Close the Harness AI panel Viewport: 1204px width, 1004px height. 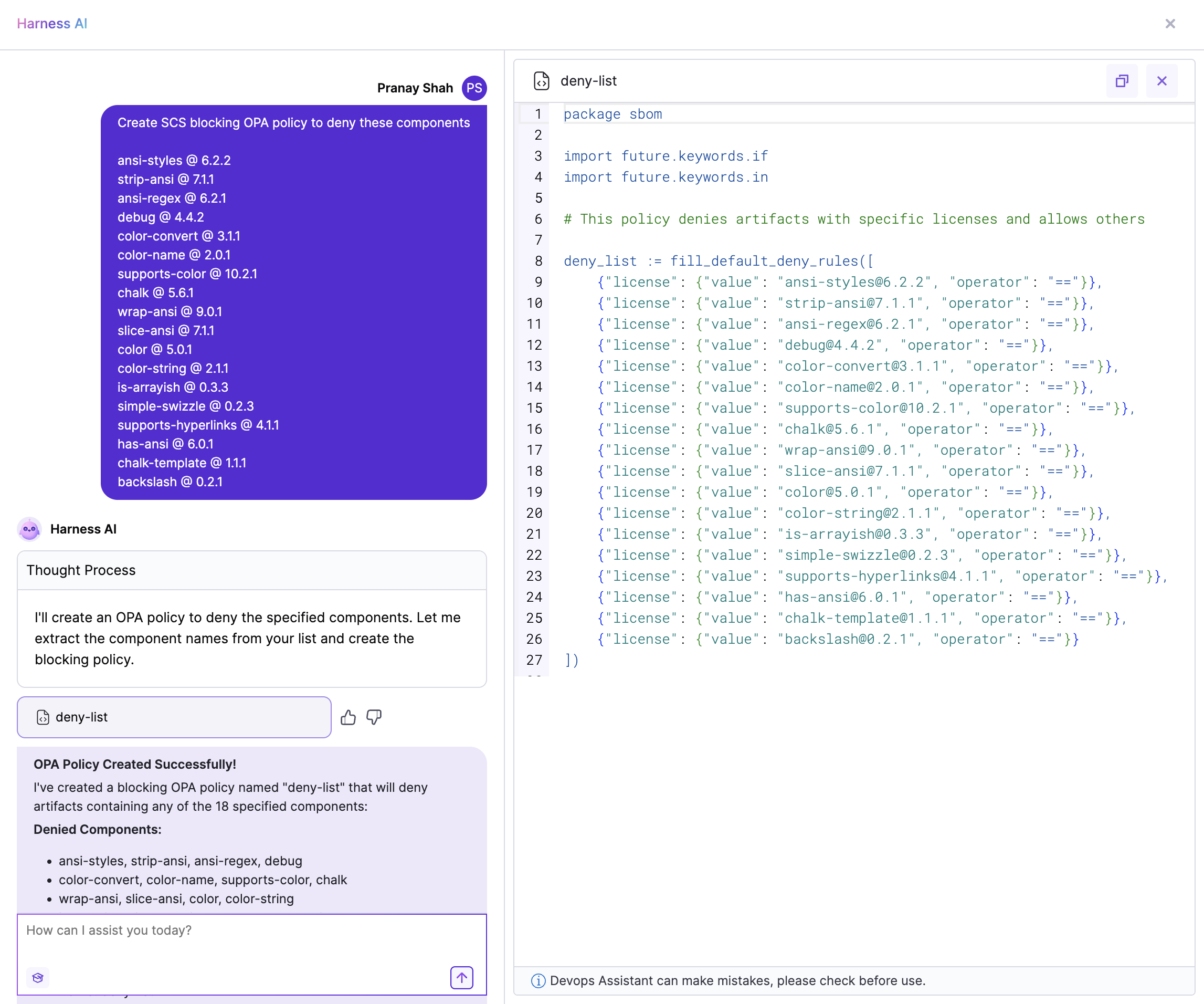pyautogui.click(x=1169, y=24)
